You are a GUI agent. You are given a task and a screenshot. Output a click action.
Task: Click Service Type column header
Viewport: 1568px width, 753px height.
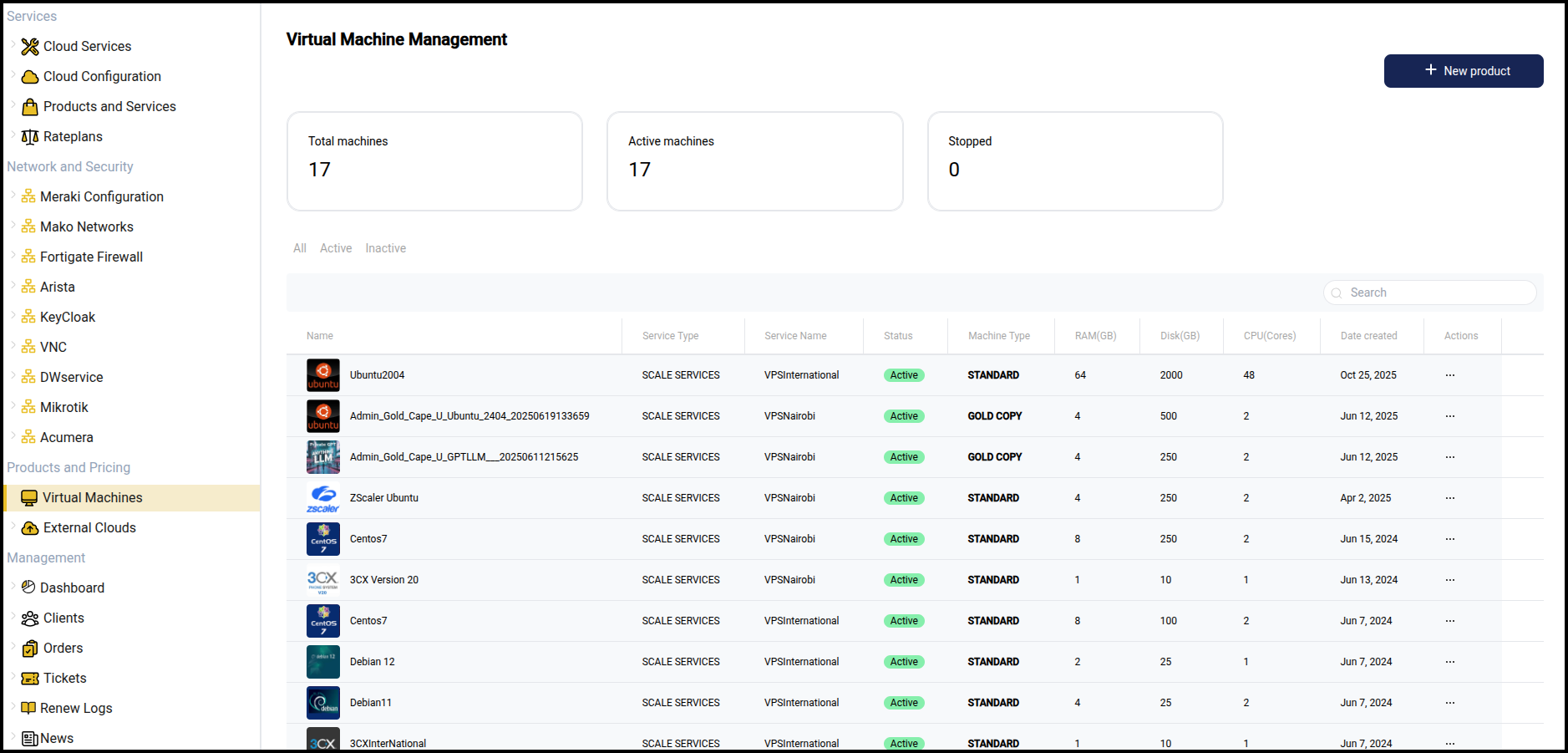670,336
